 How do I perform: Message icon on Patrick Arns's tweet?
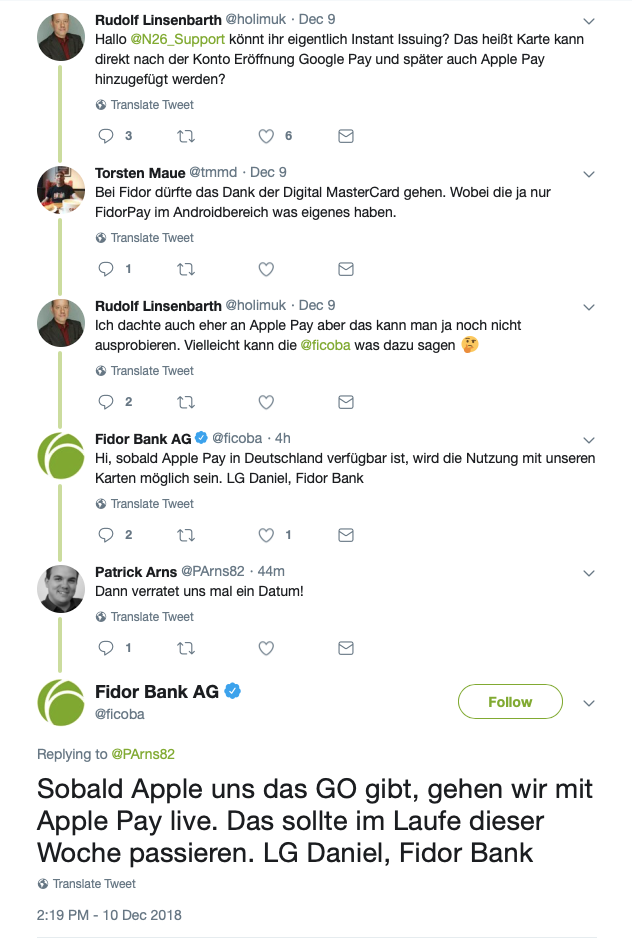pos(346,648)
